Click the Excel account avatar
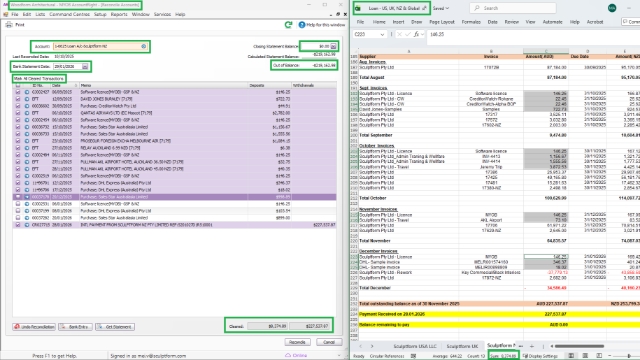This screenshot has height=360, width=640. (x=612, y=8)
